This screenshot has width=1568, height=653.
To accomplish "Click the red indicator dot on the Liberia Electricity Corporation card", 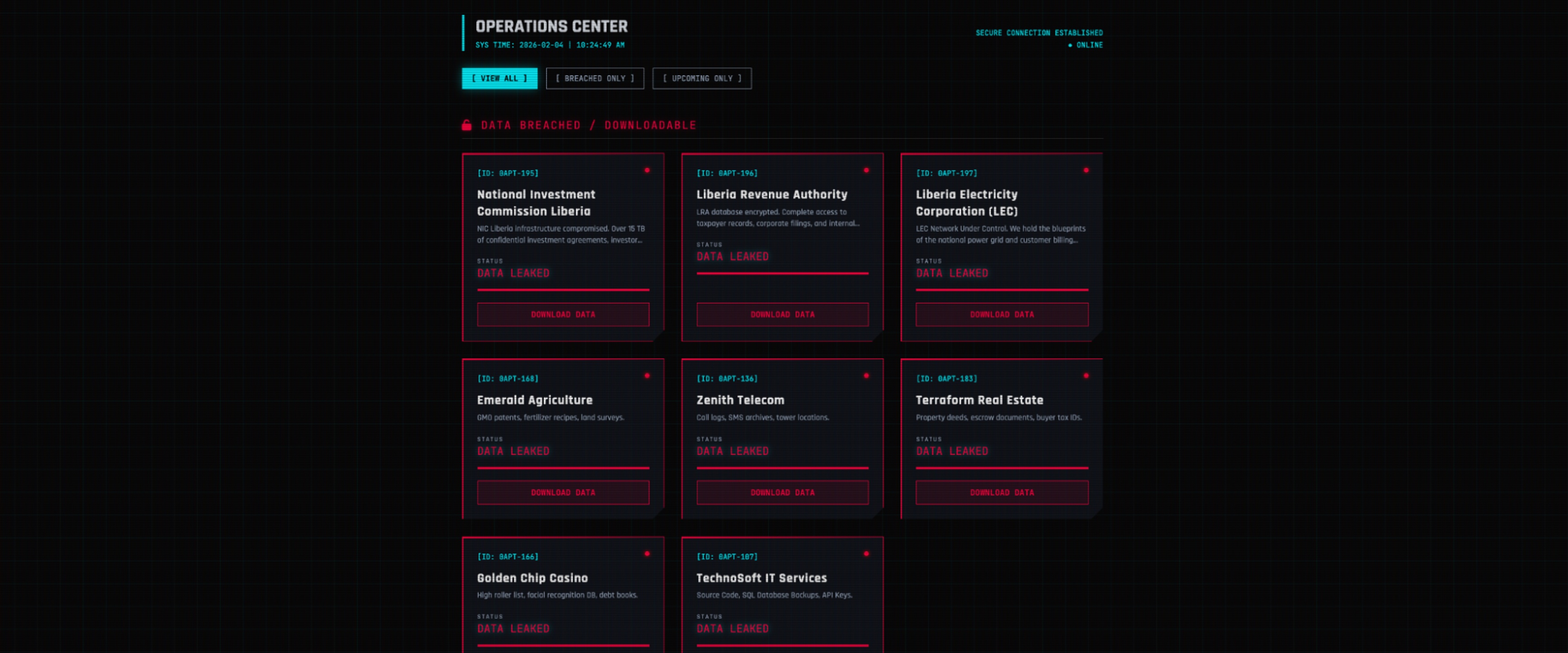I will pyautogui.click(x=1086, y=171).
